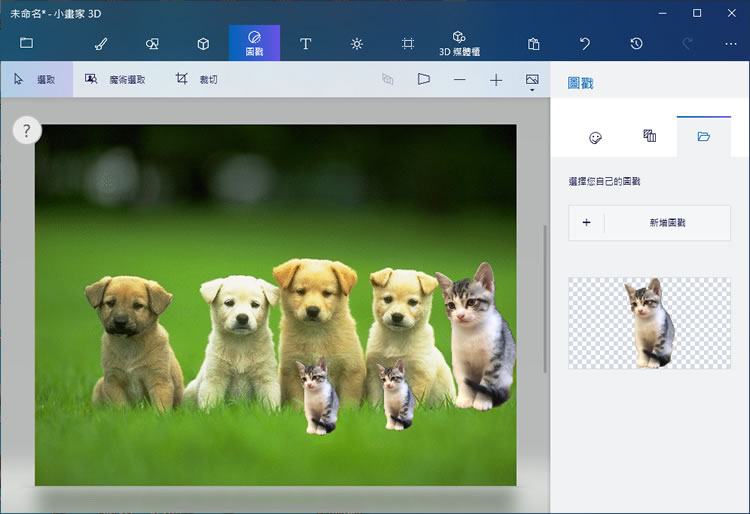
Task: Open the Canvas tool
Action: tap(408, 44)
